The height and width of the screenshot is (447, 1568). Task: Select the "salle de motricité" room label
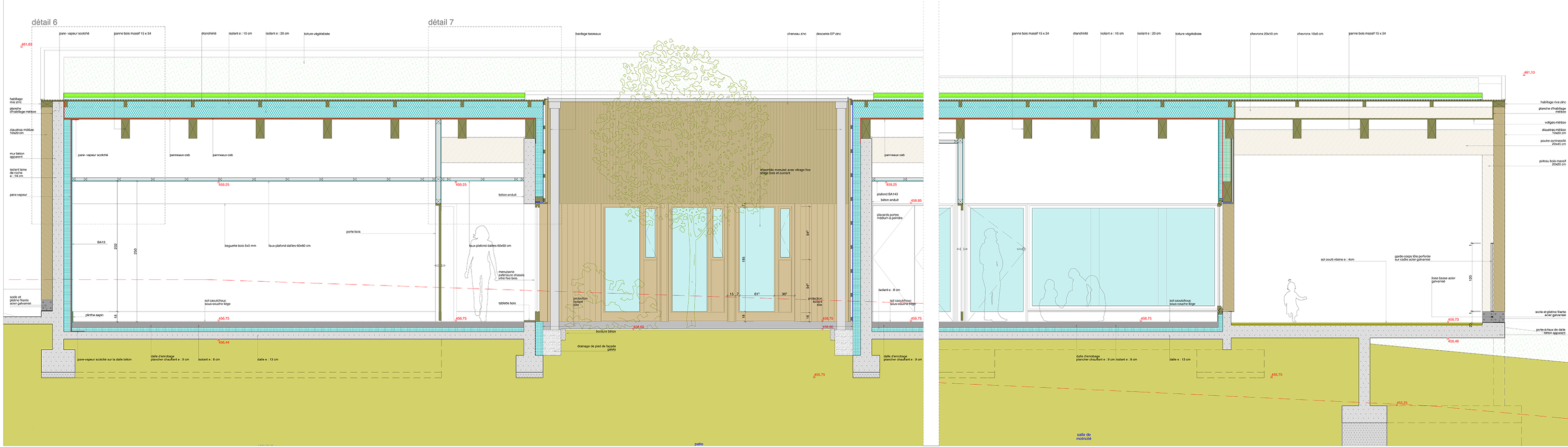1083,437
